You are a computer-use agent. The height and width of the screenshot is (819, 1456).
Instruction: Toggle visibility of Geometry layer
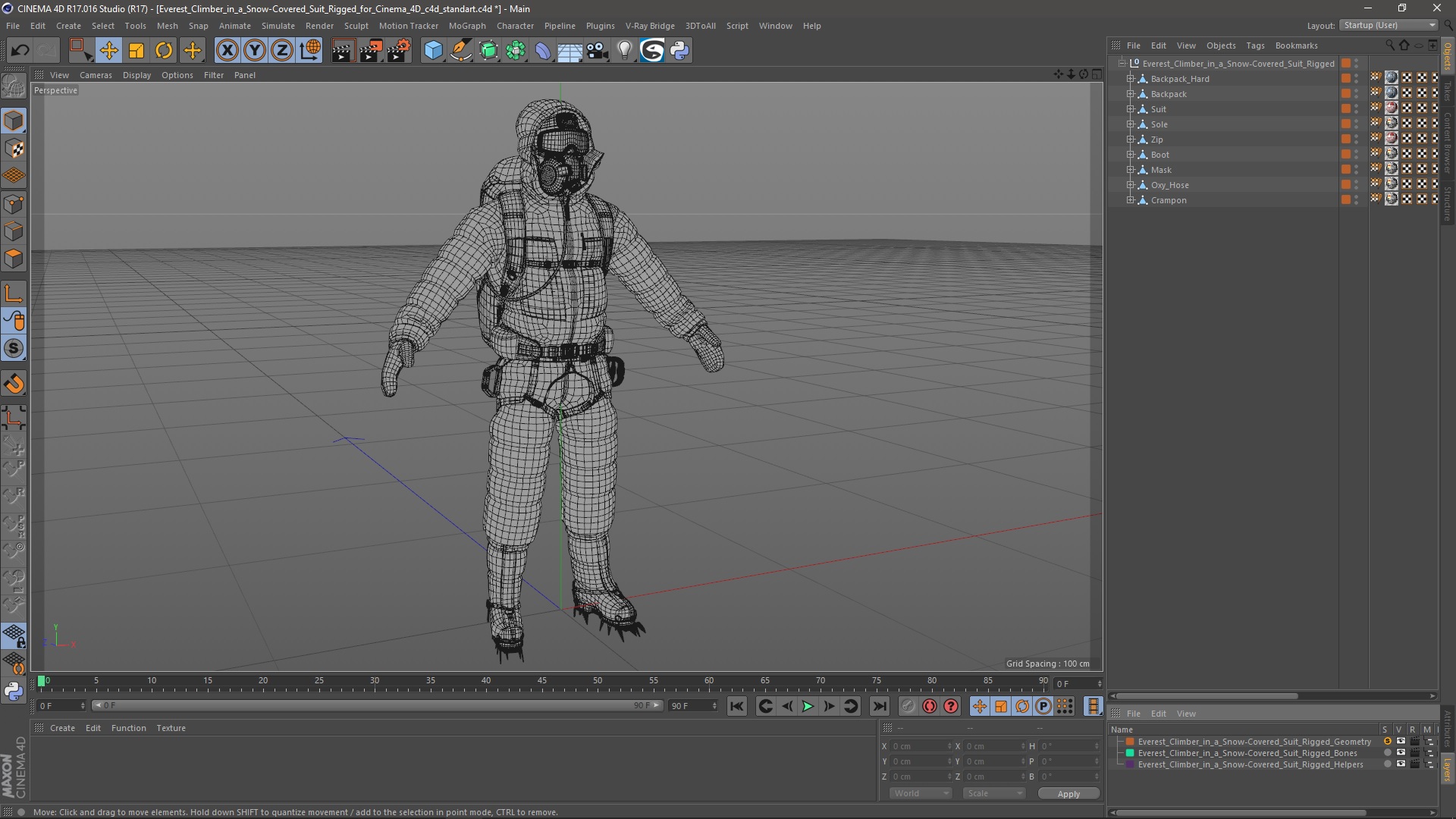click(1401, 742)
